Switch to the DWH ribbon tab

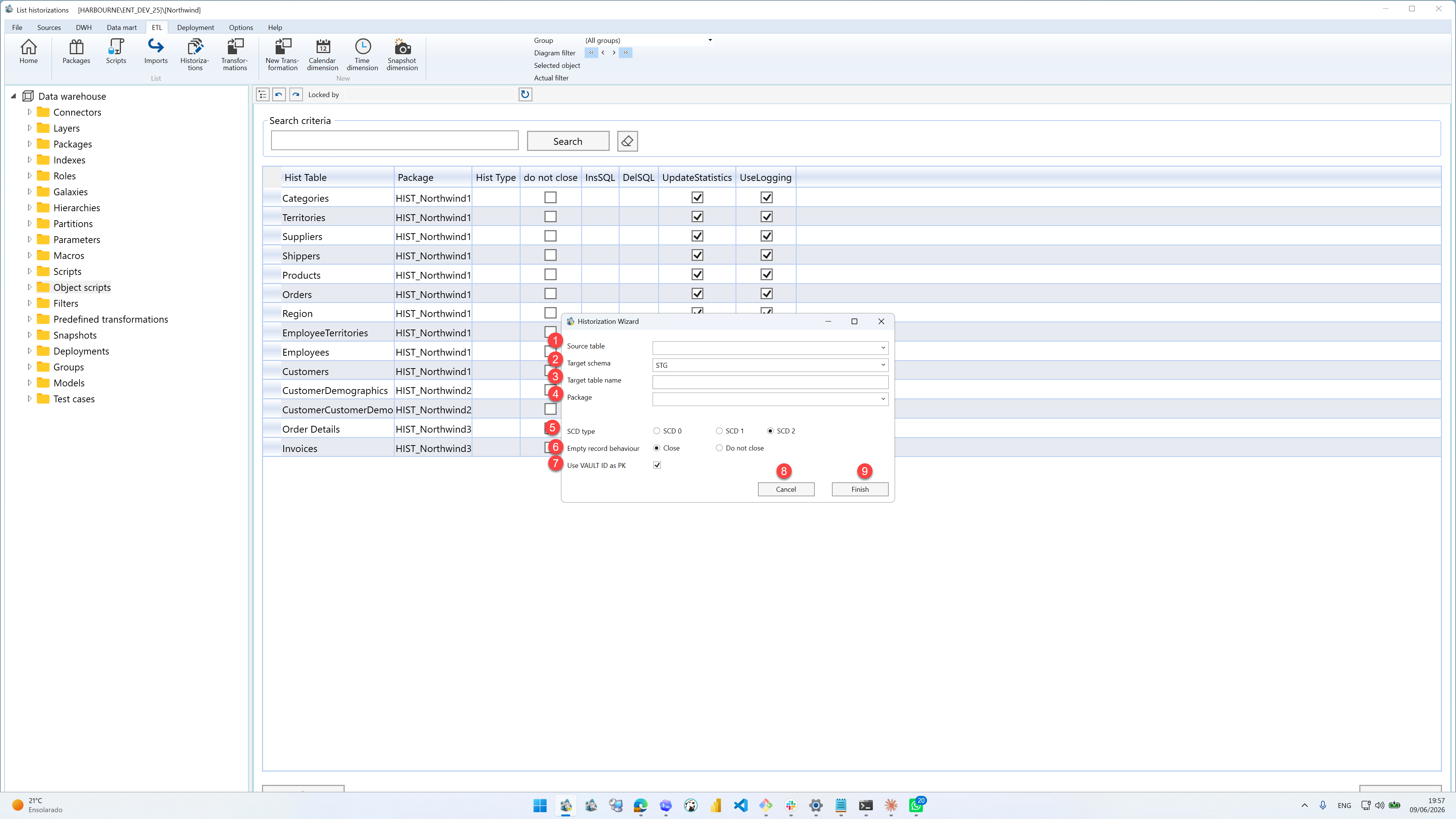tap(84, 27)
